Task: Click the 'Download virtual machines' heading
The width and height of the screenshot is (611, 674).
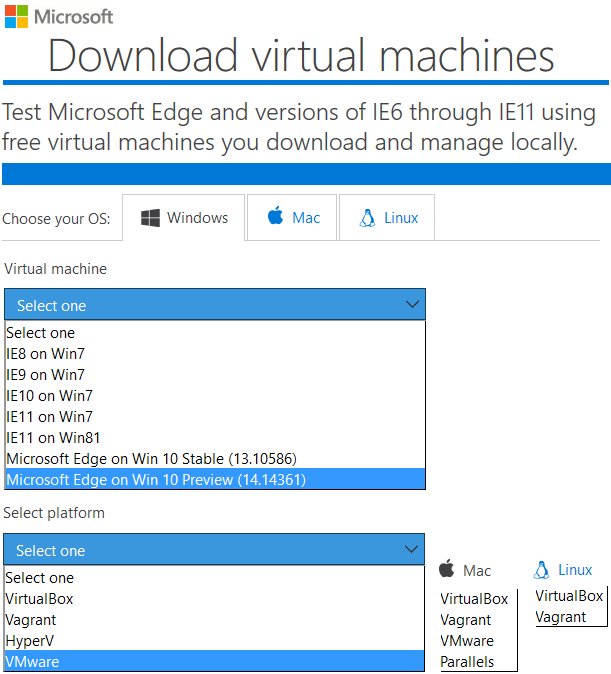Action: pos(301,55)
